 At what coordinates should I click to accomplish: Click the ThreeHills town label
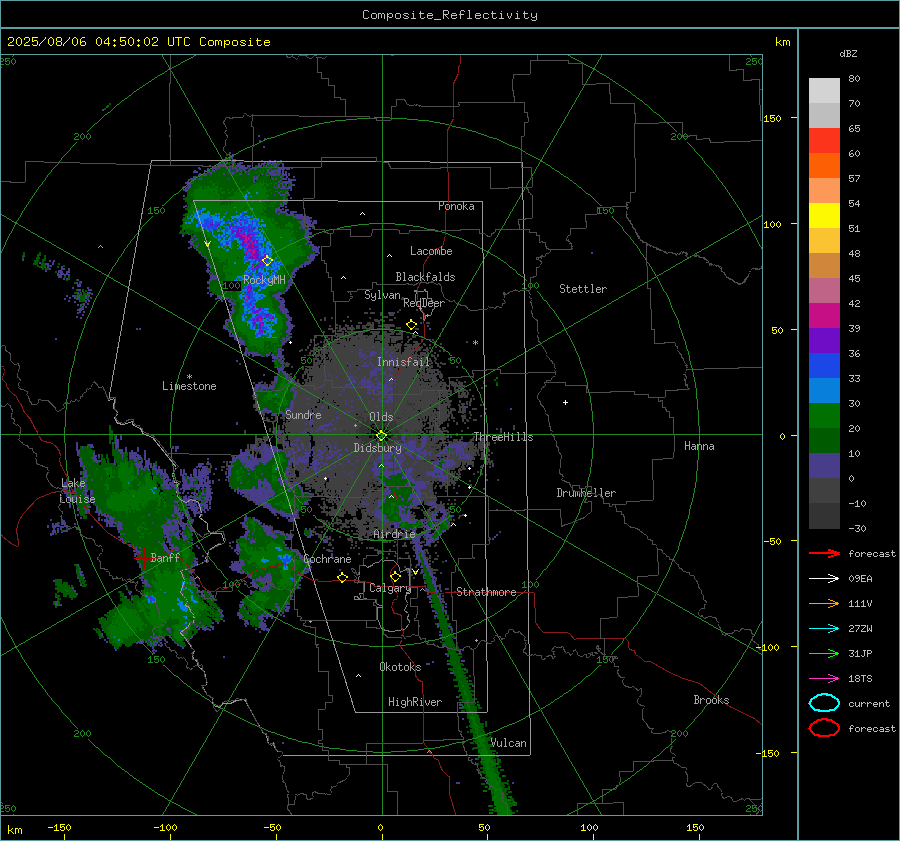(503, 437)
